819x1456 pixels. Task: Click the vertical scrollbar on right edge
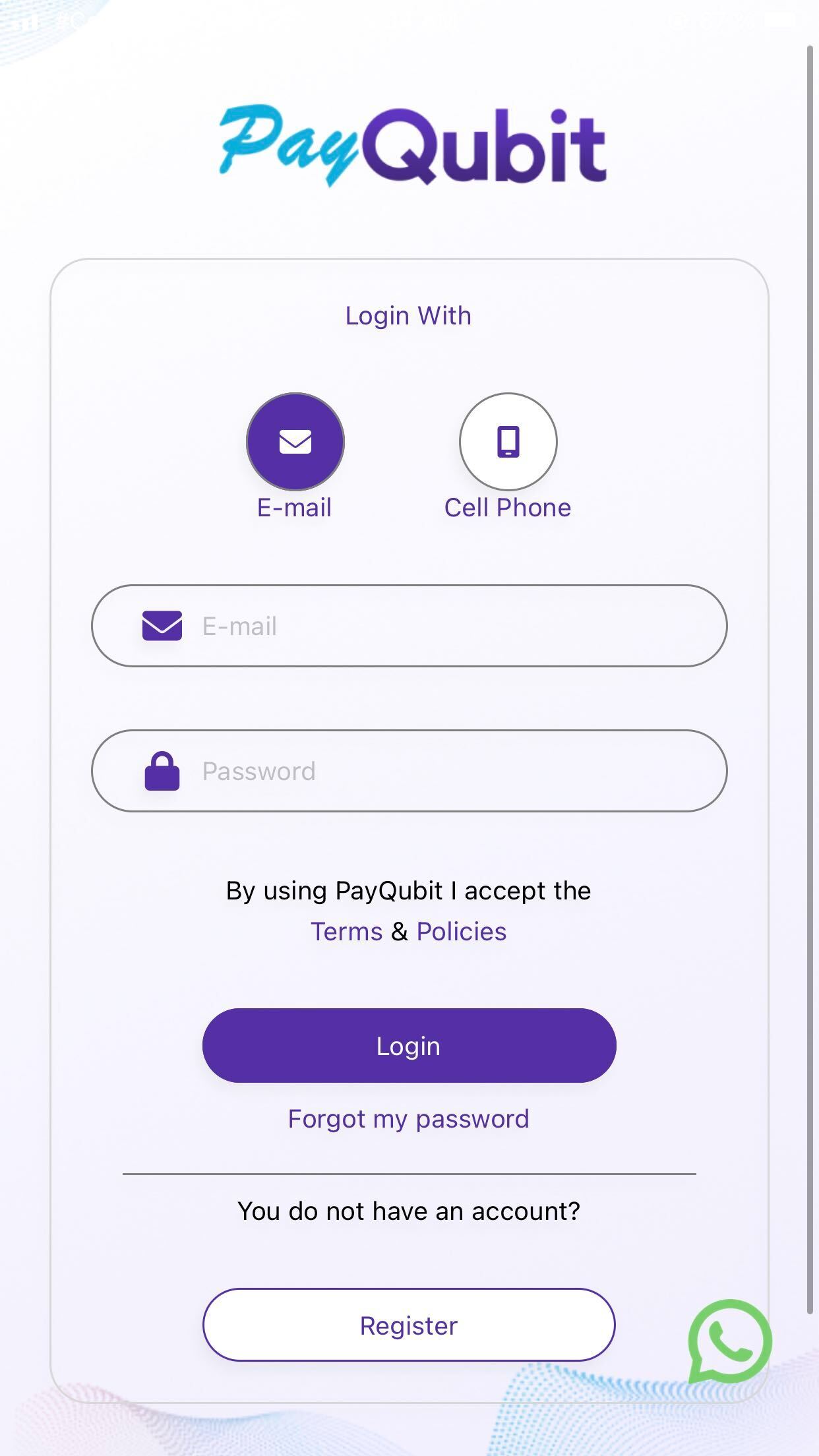pyautogui.click(x=810, y=679)
